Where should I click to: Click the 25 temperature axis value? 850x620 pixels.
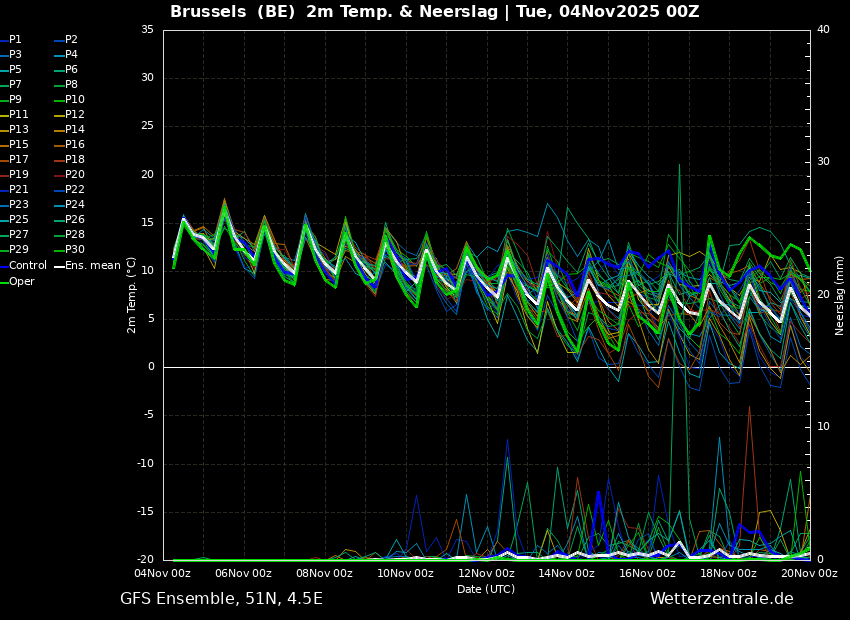pos(147,126)
